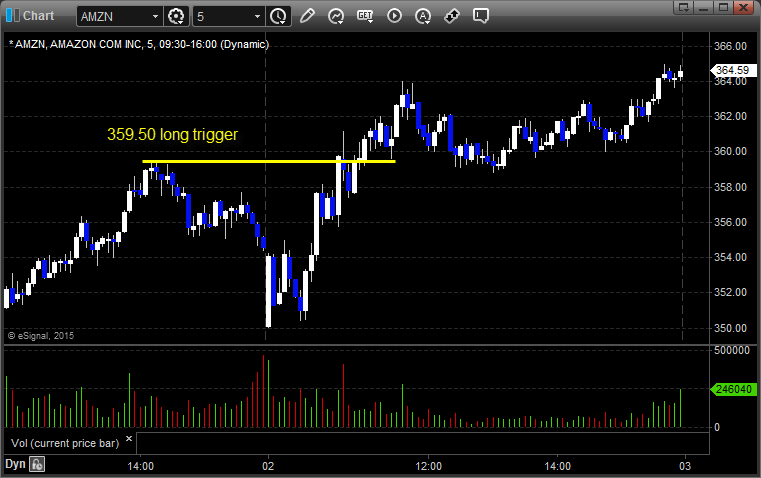Open the AMZN symbol dropdown
The height and width of the screenshot is (478, 761).
pyautogui.click(x=155, y=16)
